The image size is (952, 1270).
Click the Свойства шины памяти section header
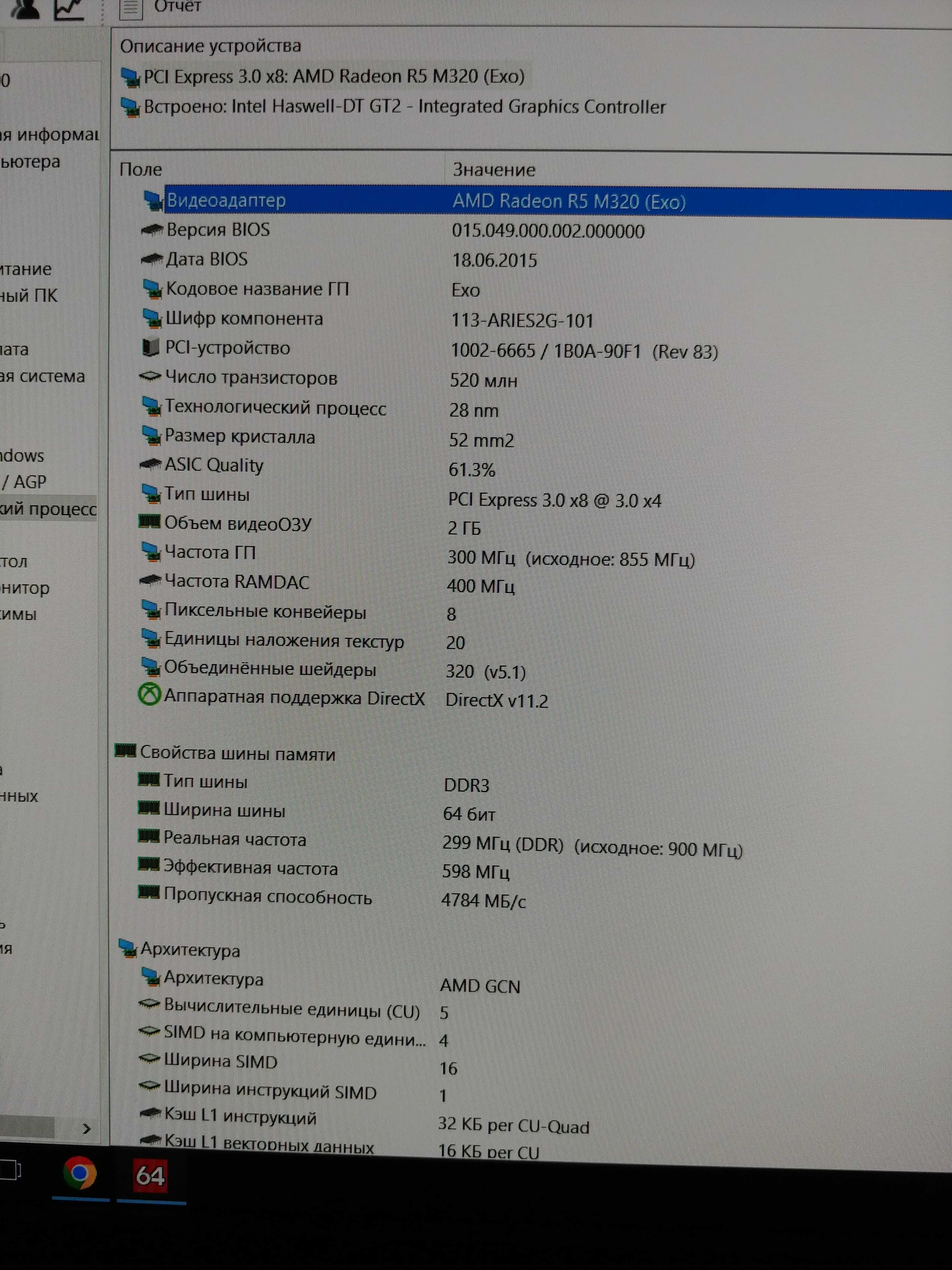[x=237, y=754]
